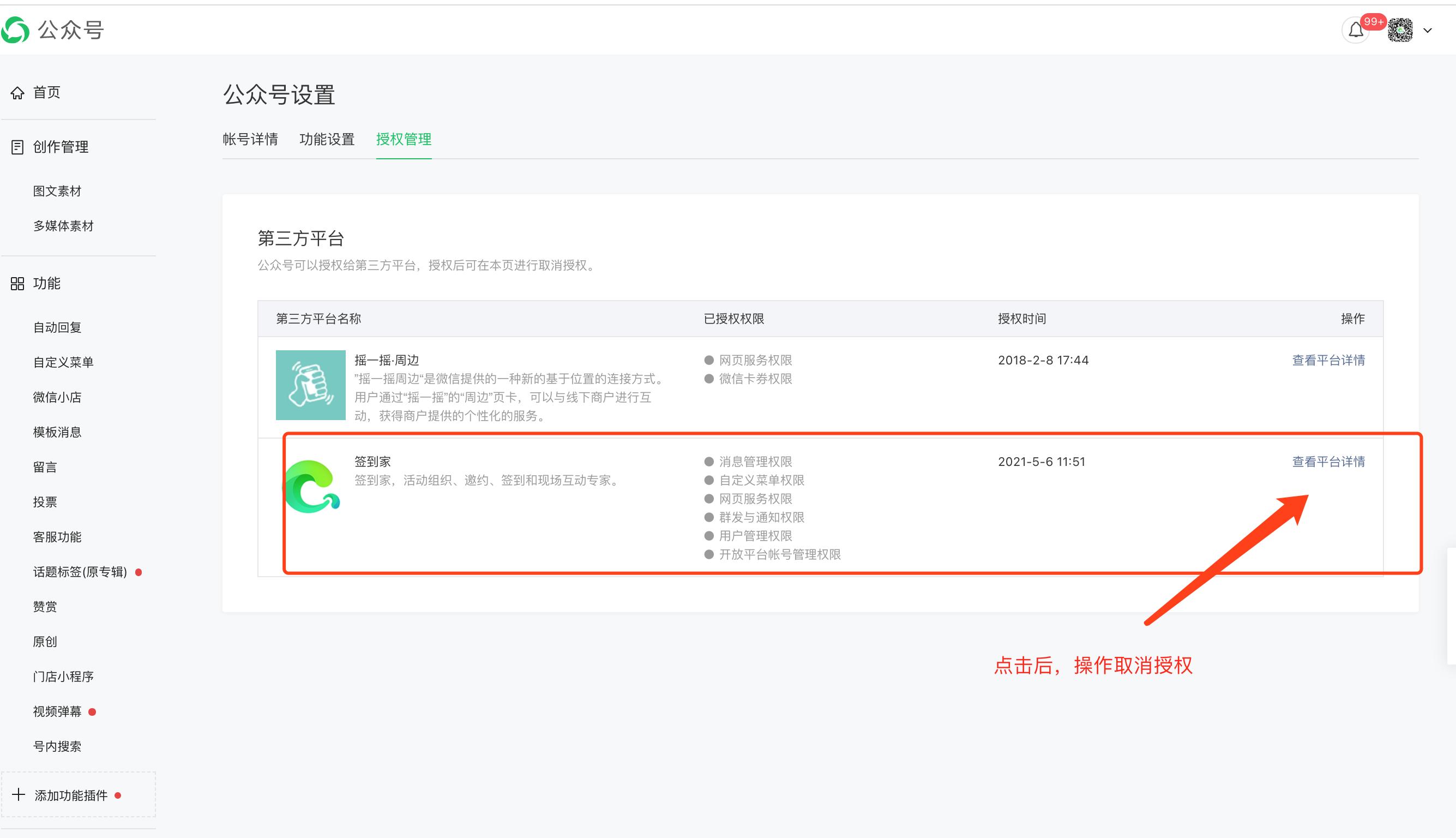Image resolution: width=1456 pixels, height=838 pixels.
Task: Open 客服功能 in sidebar
Action: coord(57,537)
